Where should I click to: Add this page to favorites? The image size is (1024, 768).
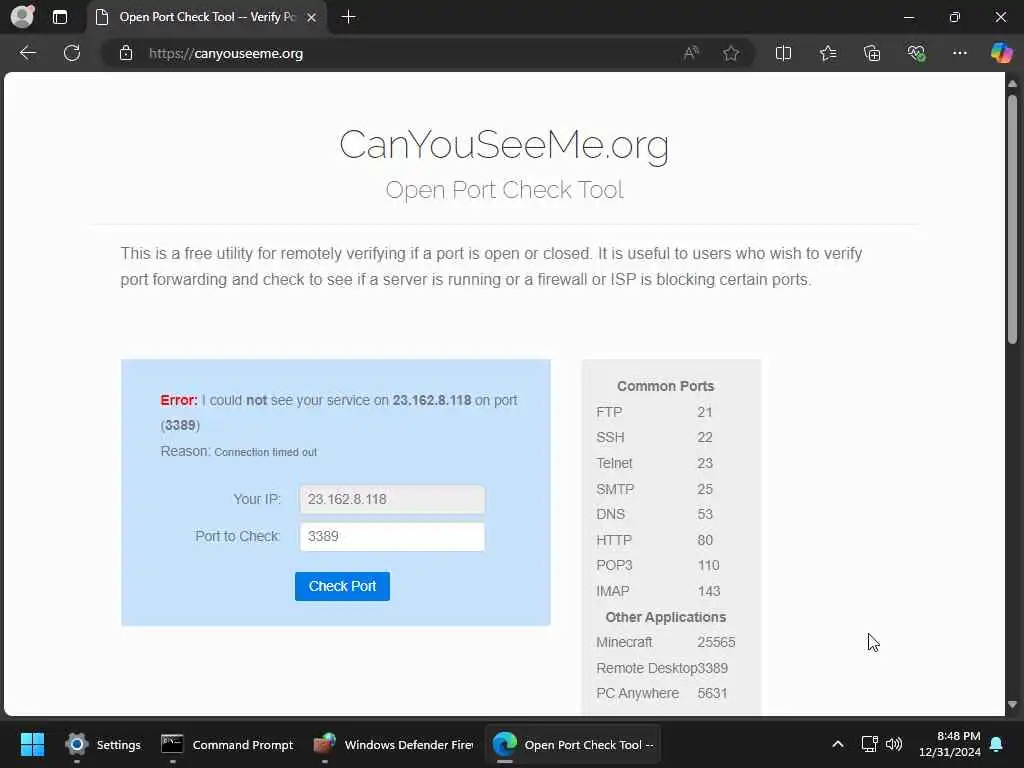click(x=731, y=53)
